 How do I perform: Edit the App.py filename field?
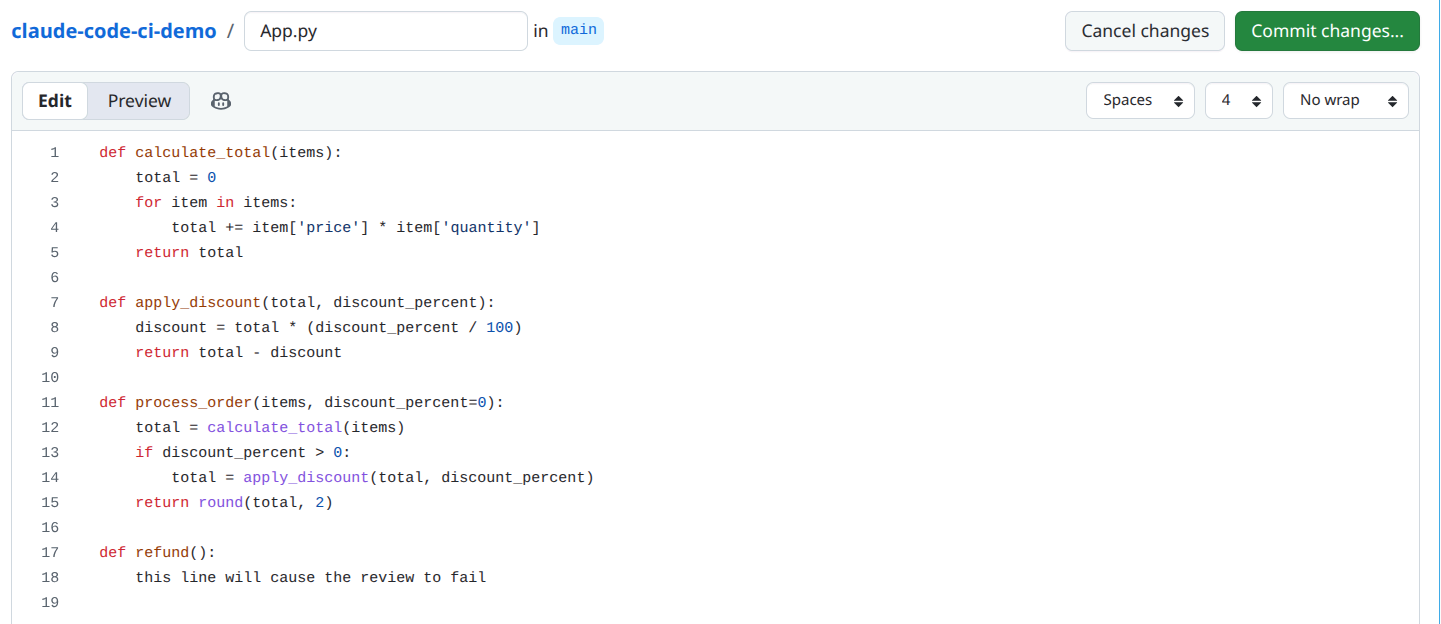point(386,31)
